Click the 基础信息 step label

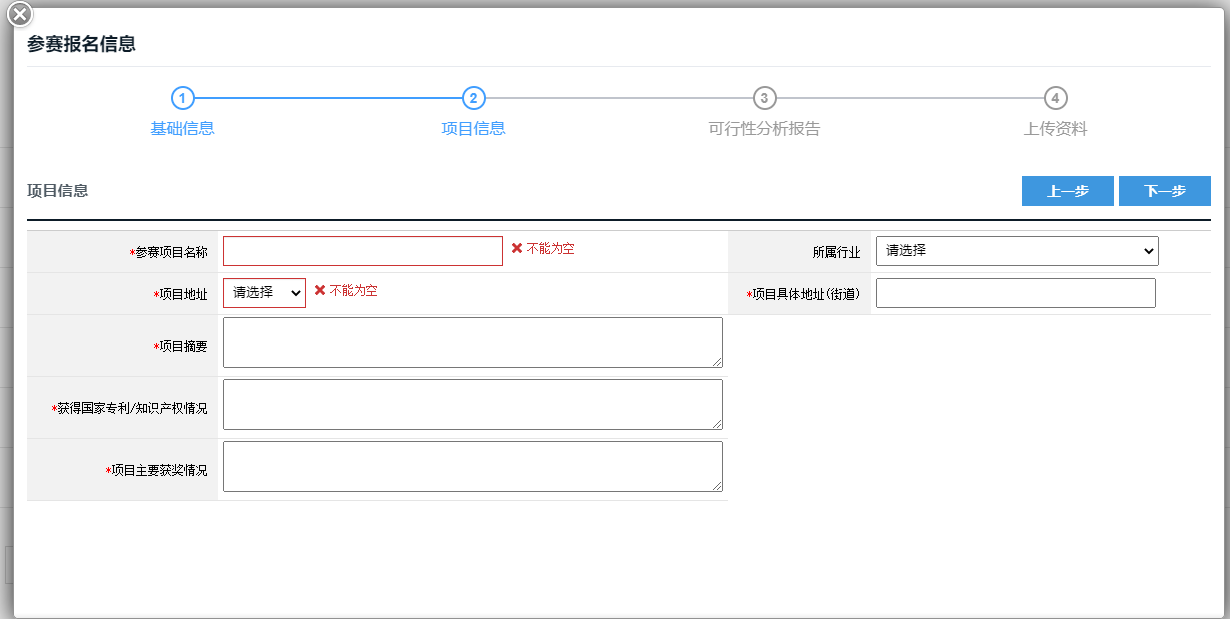click(x=182, y=129)
